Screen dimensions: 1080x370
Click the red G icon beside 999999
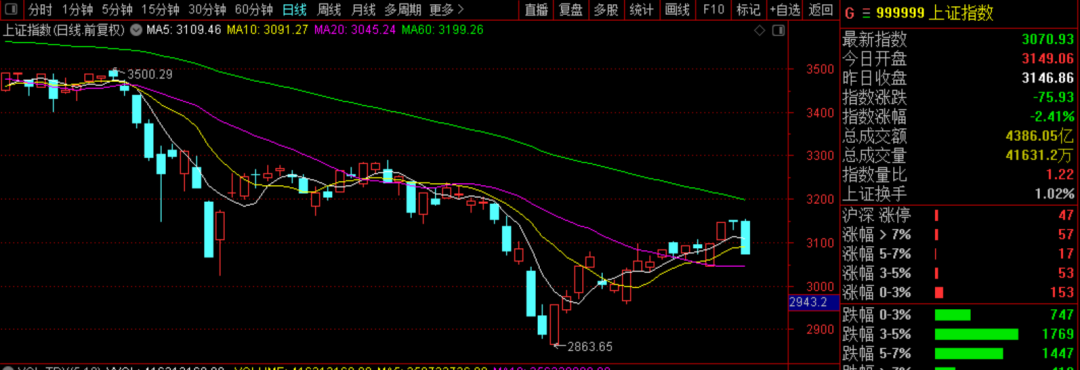[x=849, y=13]
